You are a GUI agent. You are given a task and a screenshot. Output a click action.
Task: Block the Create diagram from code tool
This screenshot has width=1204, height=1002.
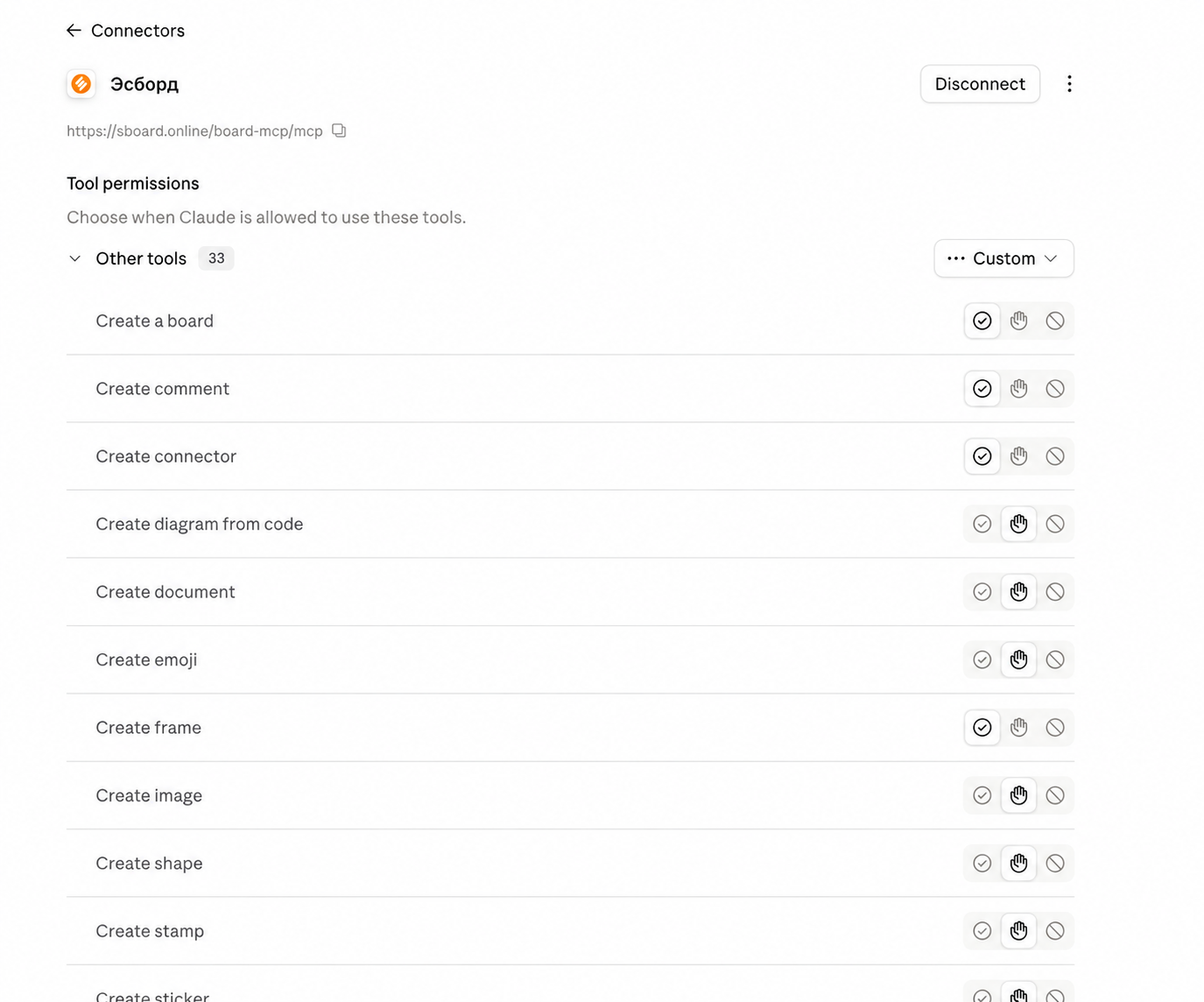point(1055,524)
